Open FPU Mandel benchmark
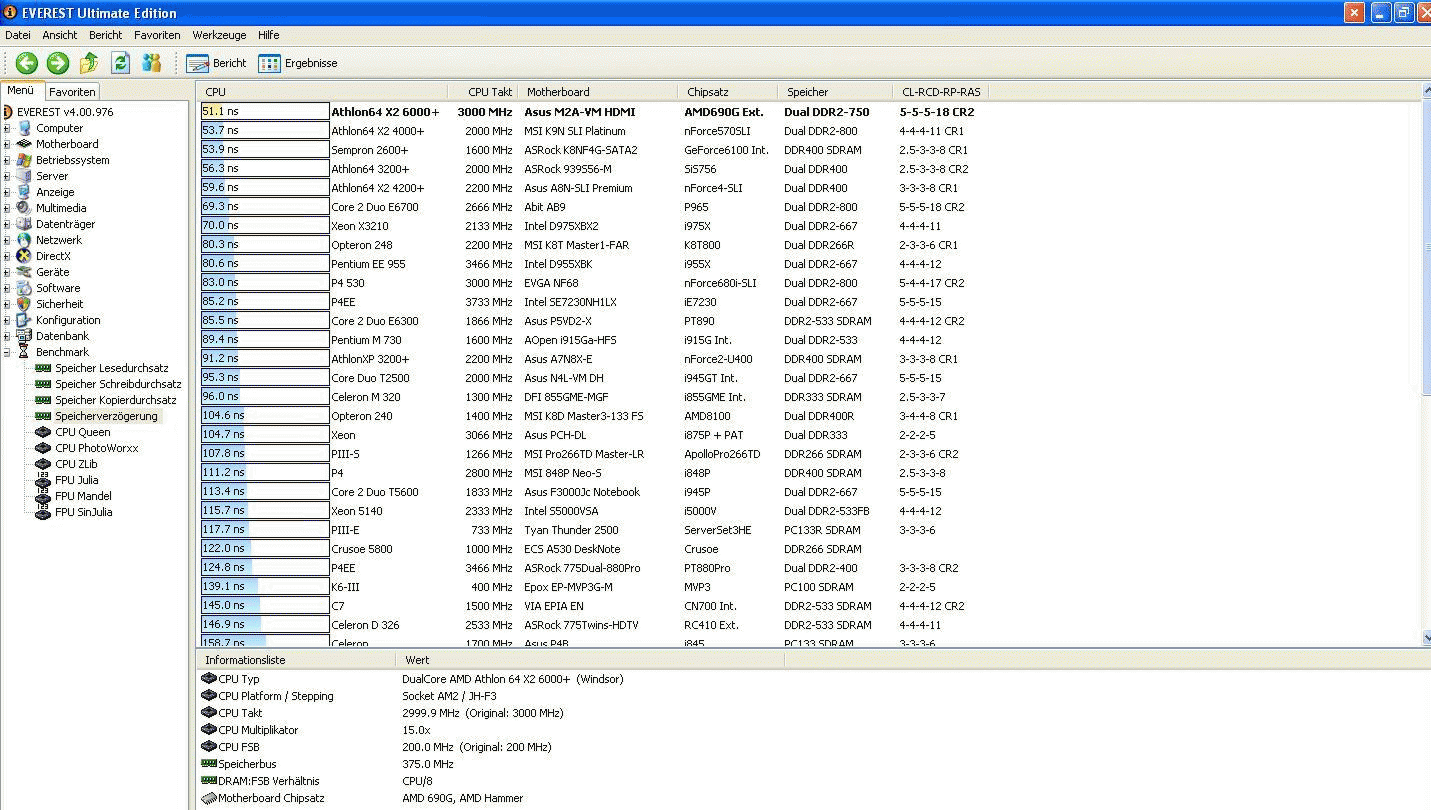Screen dimensions: 1431x810 click(x=83, y=496)
